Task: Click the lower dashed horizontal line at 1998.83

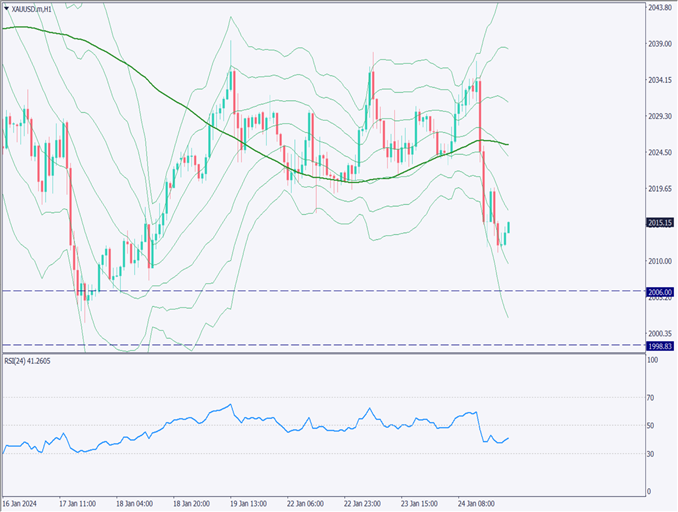Action: (x=300, y=345)
